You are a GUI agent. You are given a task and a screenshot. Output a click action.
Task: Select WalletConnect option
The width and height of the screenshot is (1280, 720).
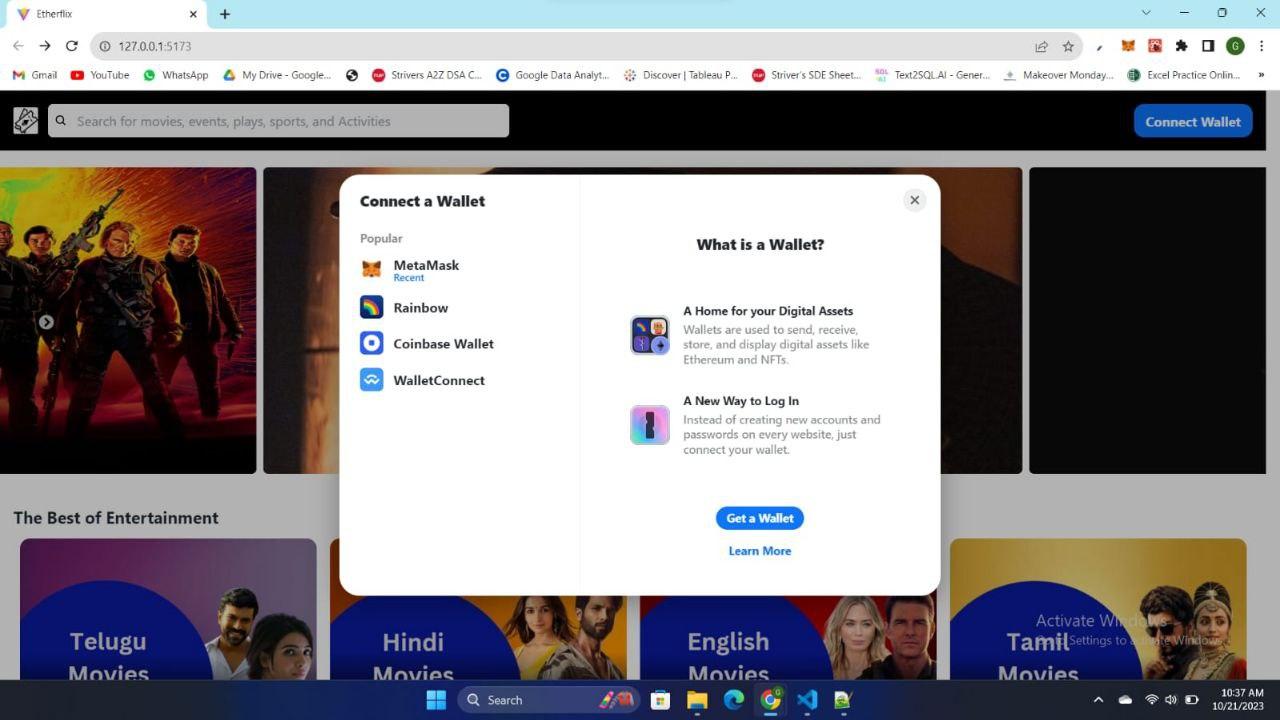click(x=422, y=380)
